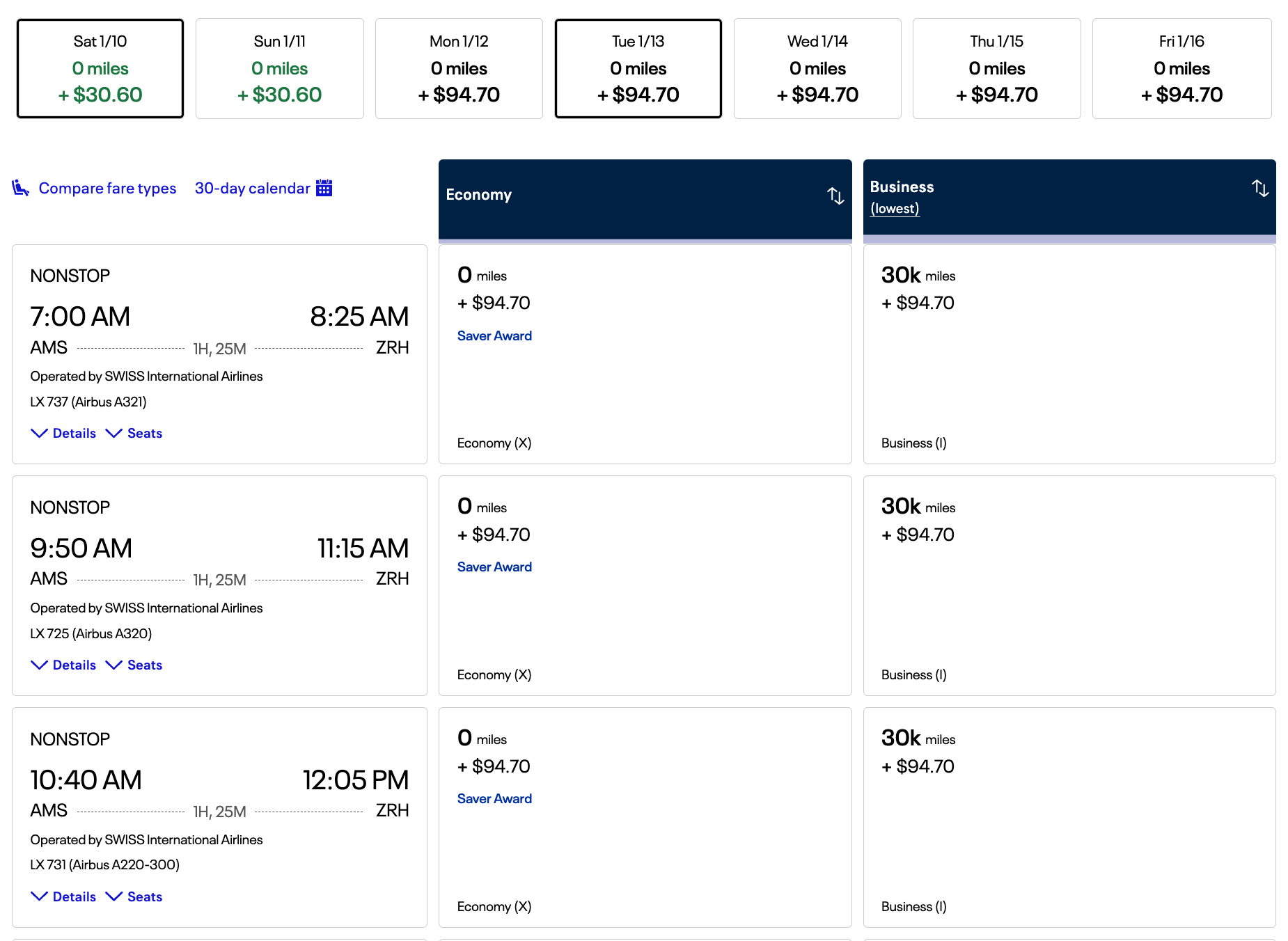The image size is (1288, 941).
Task: Open the Compare fare types link
Action: click(x=107, y=188)
